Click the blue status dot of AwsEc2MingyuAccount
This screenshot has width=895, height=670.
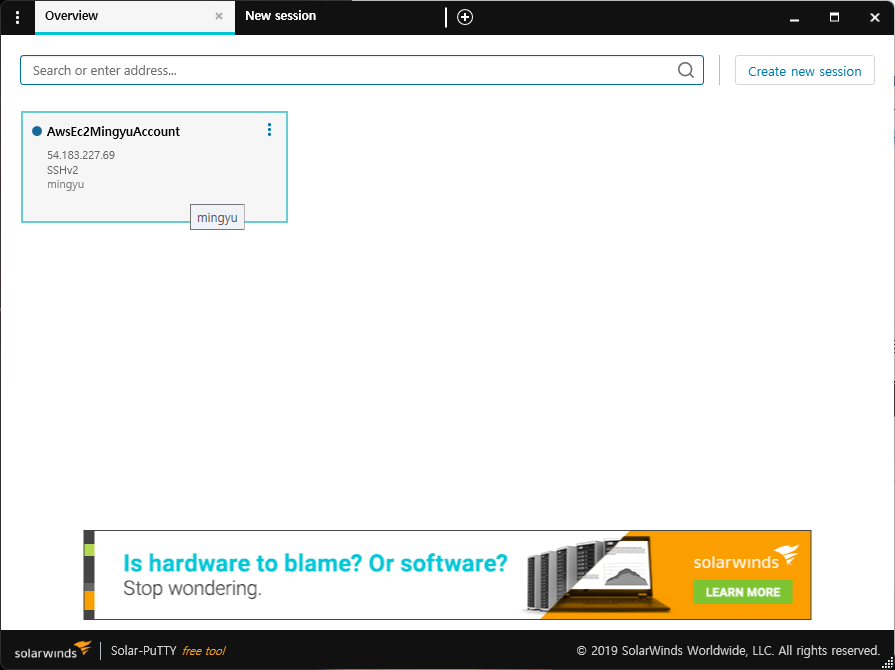pos(37,131)
